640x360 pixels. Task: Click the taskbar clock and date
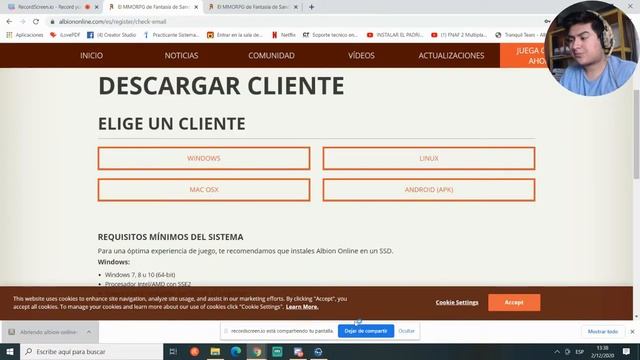click(x=602, y=351)
